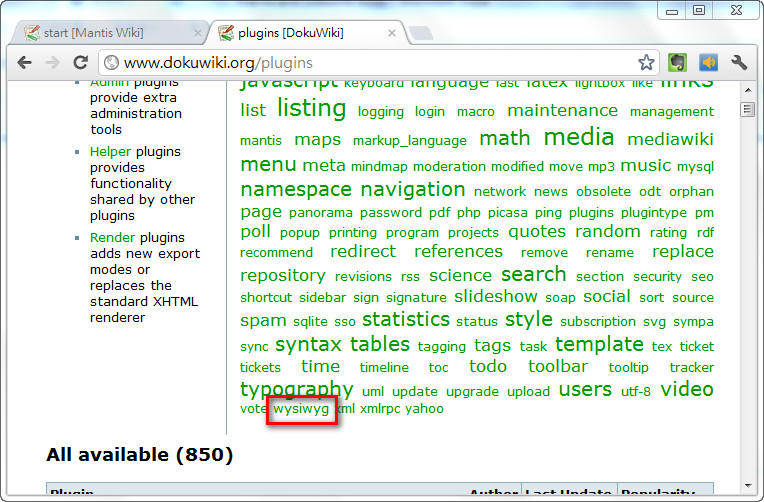
Task: Focus the address bar with www.dokuwiki.org/plugins
Action: pos(378,63)
